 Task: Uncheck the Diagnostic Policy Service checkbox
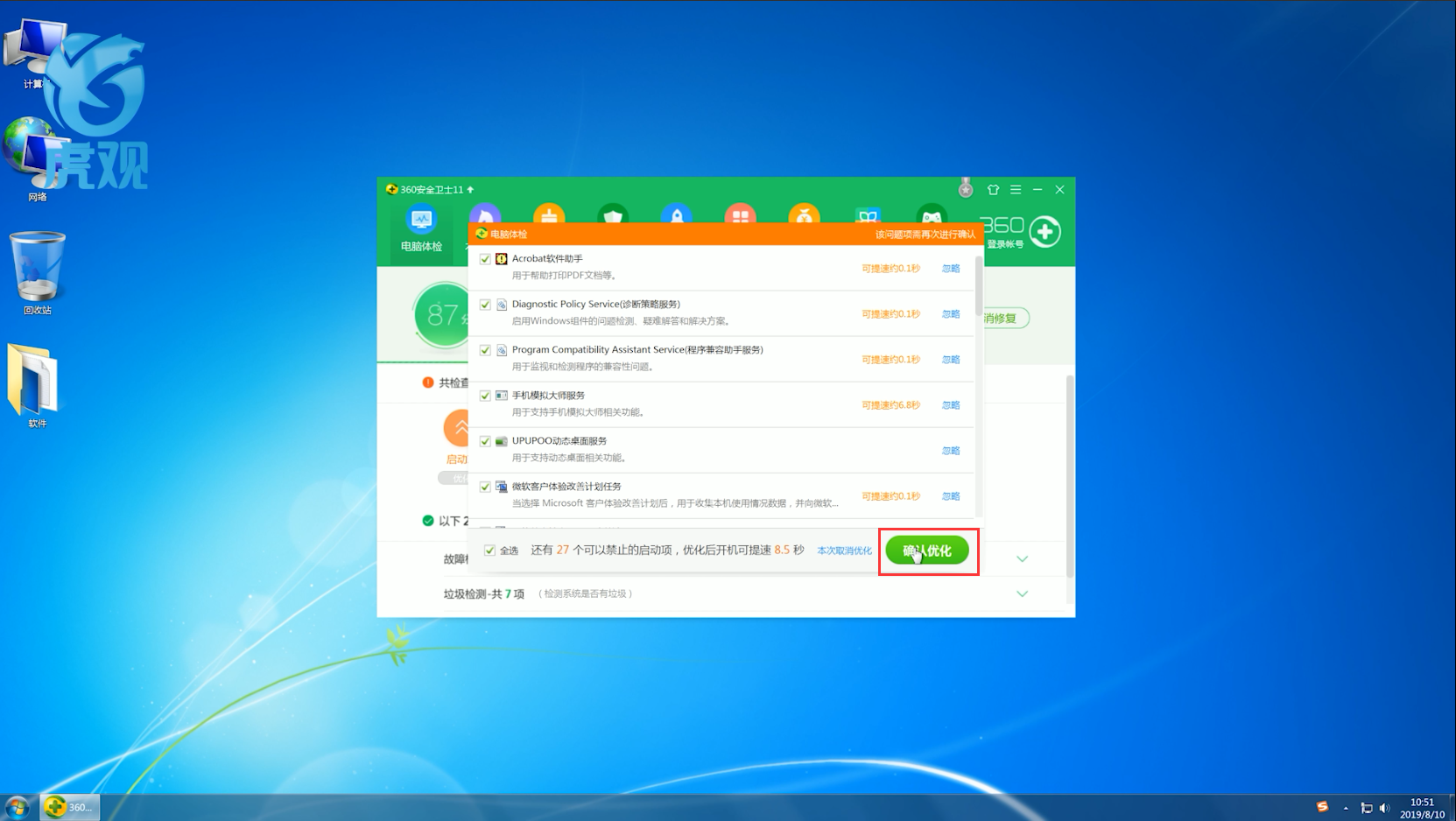485,305
